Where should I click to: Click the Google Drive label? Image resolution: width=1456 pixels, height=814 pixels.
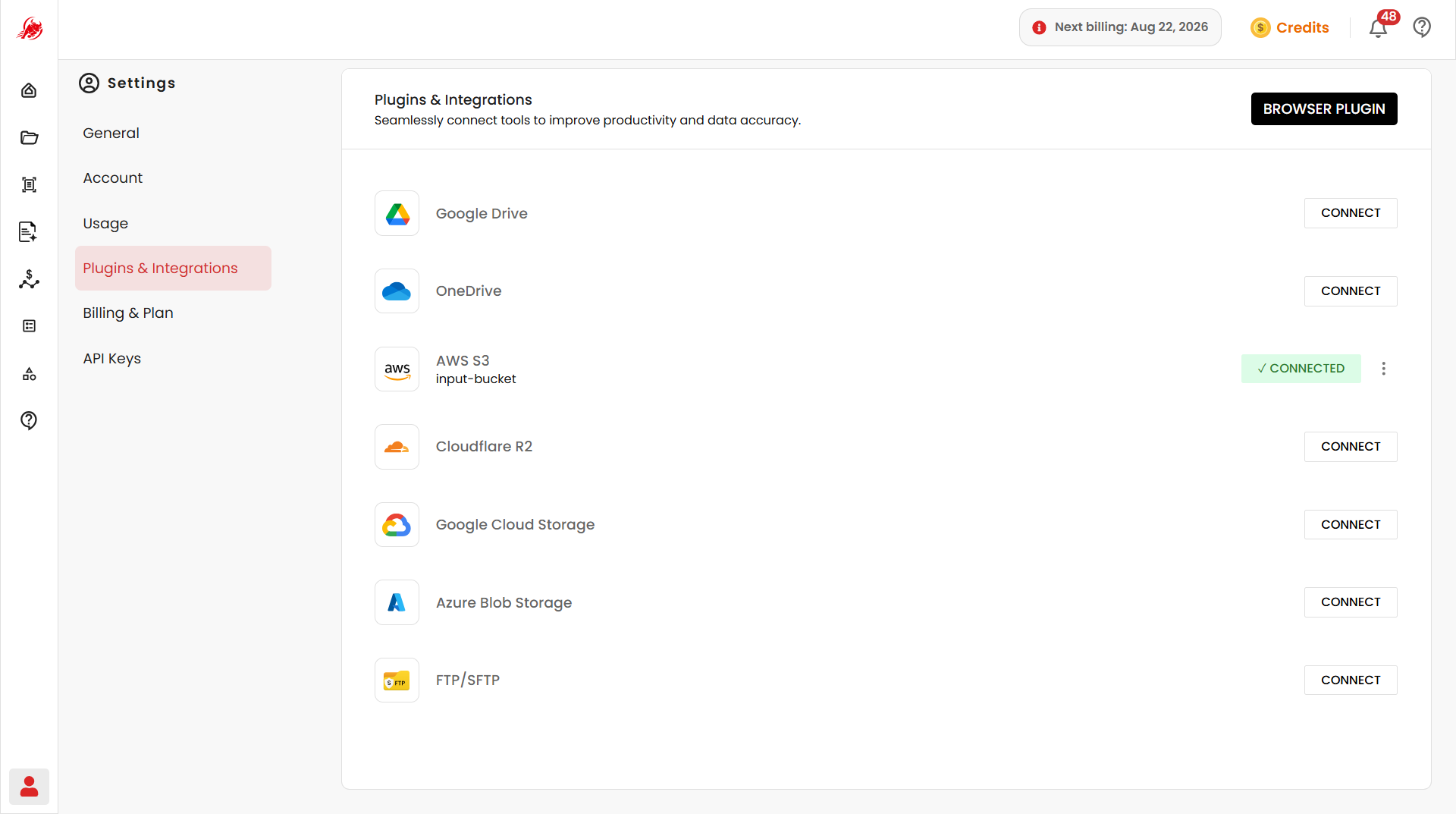point(482,213)
